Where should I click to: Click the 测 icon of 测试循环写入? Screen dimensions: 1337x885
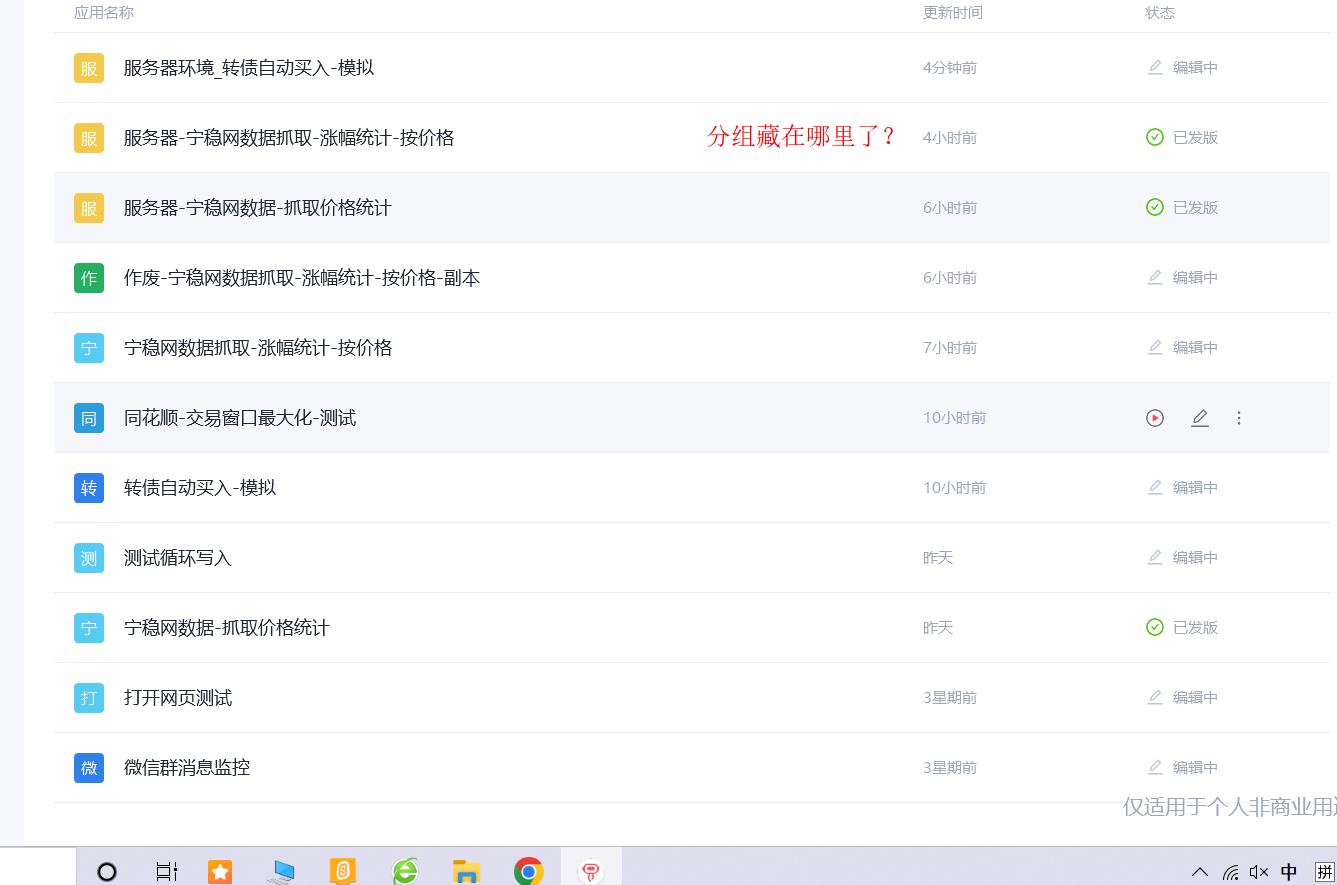(89, 558)
